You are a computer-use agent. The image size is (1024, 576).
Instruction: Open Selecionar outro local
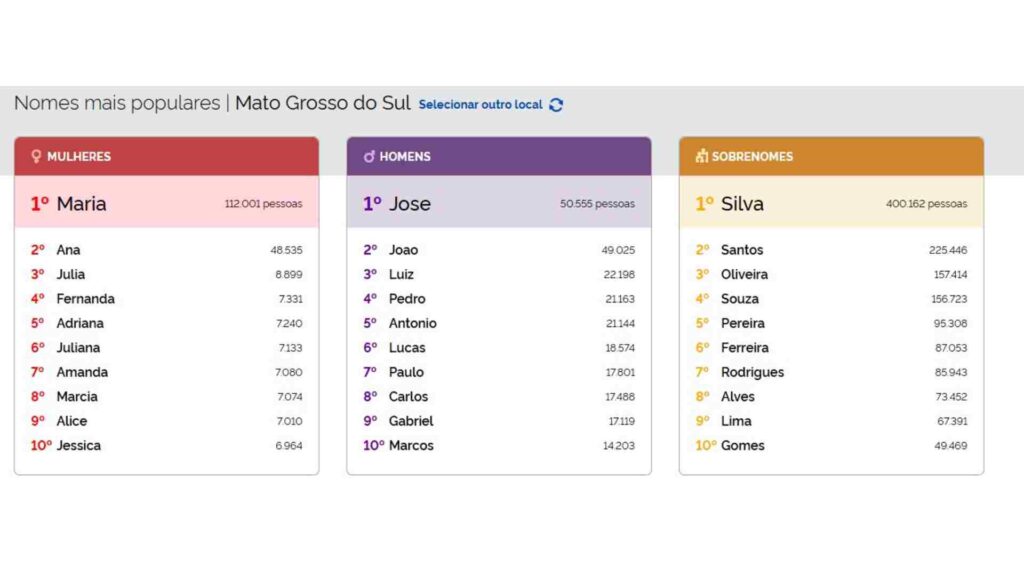tap(479, 103)
